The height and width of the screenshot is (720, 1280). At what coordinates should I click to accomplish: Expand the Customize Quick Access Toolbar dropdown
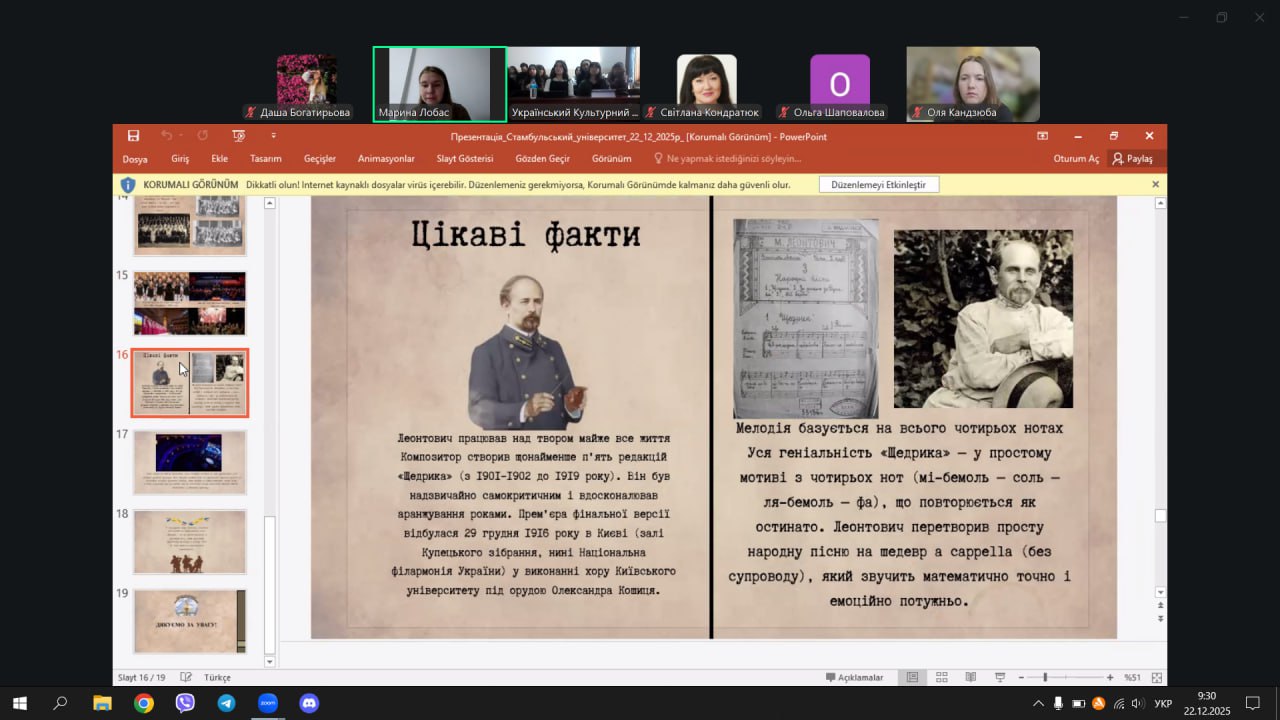click(x=273, y=136)
